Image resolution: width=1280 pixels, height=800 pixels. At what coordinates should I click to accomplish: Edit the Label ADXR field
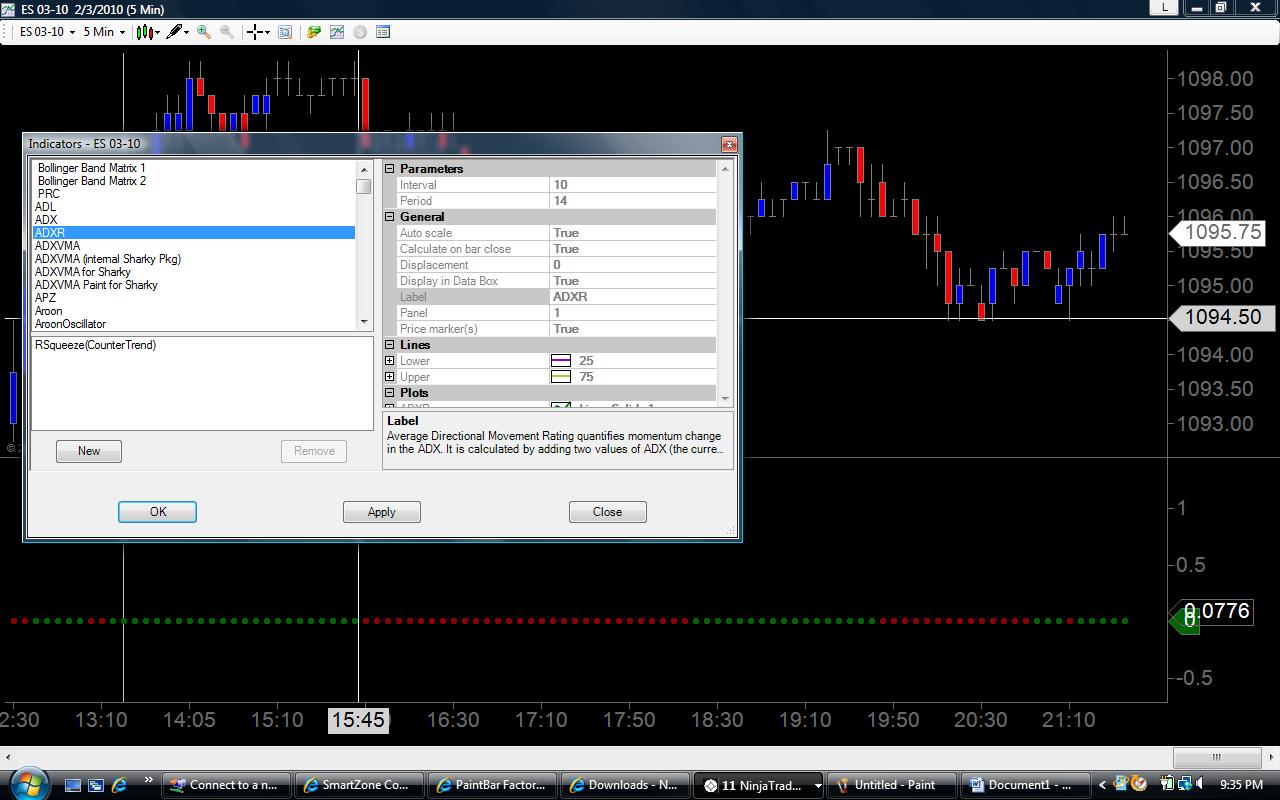click(x=633, y=297)
